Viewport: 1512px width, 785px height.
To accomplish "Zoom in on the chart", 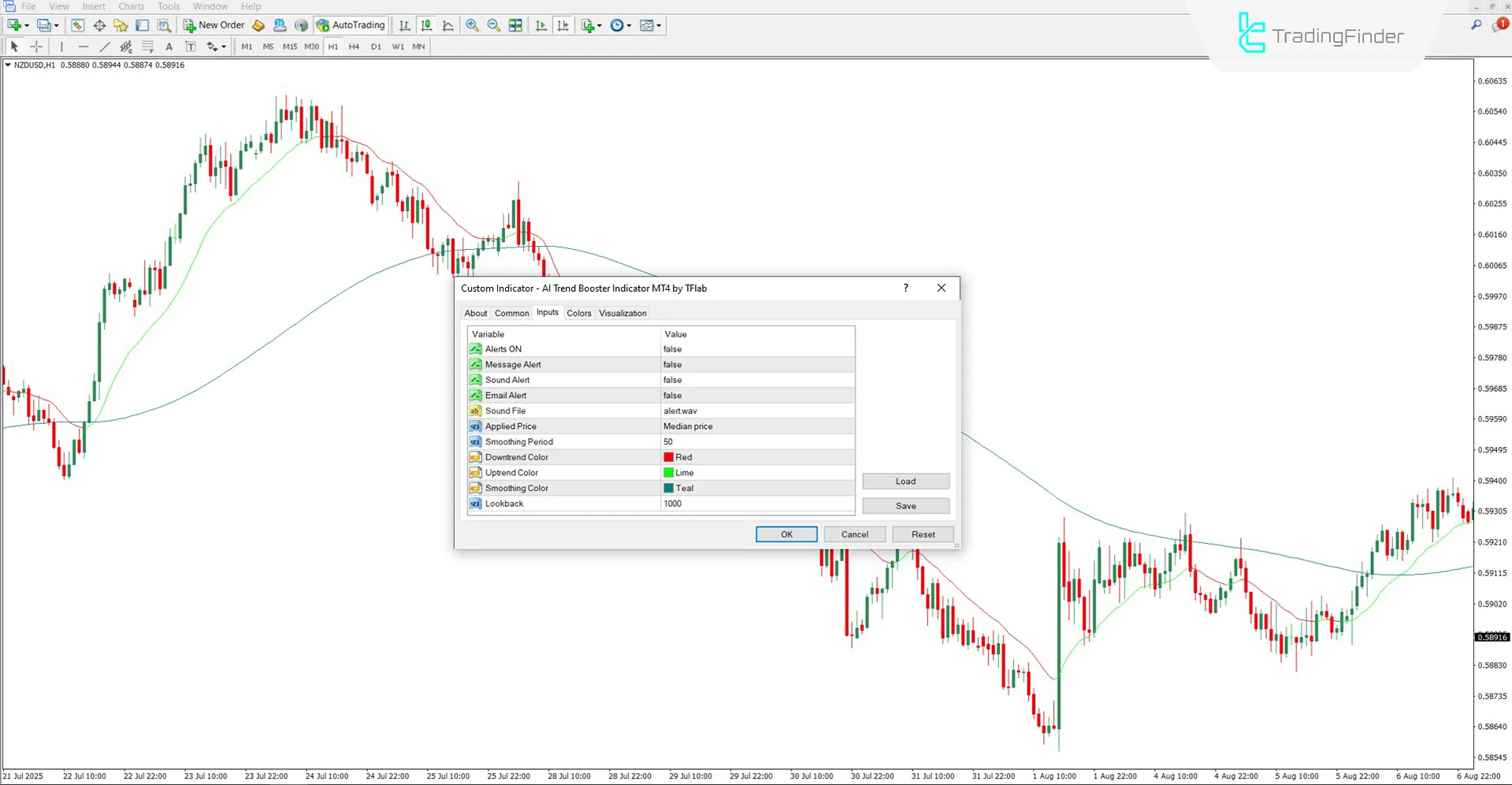I will [x=472, y=24].
